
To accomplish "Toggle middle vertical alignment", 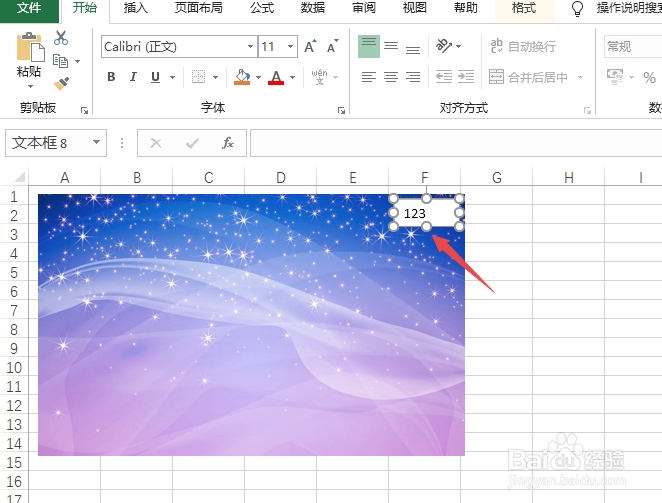I will 391,46.
